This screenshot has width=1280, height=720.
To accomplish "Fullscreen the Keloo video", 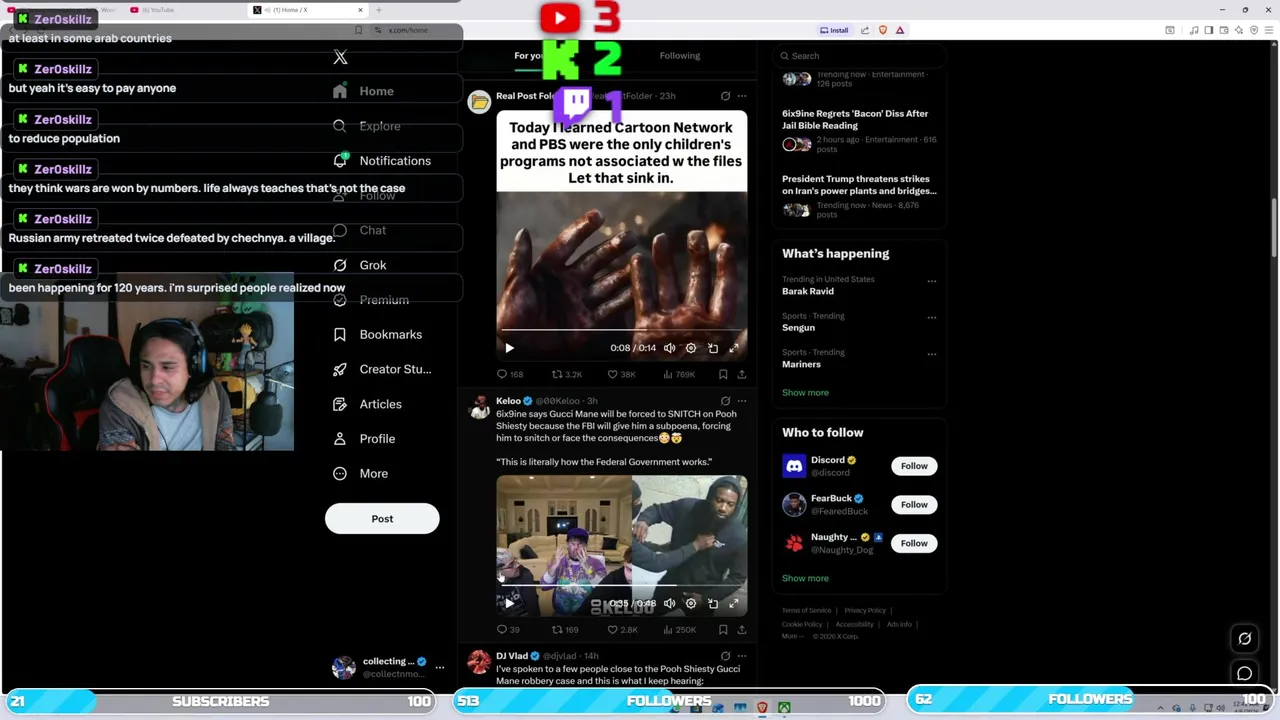I will [734, 603].
